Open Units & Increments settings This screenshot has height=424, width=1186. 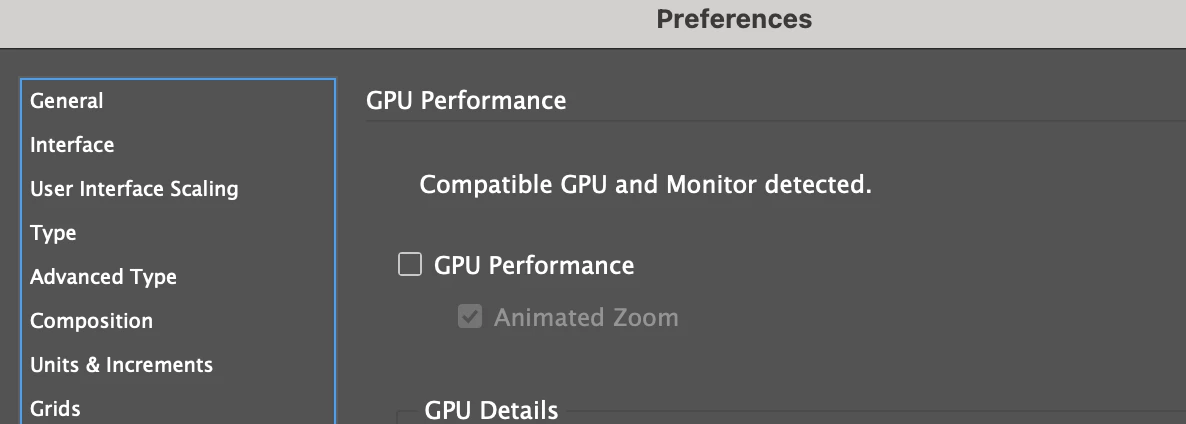[x=121, y=365]
